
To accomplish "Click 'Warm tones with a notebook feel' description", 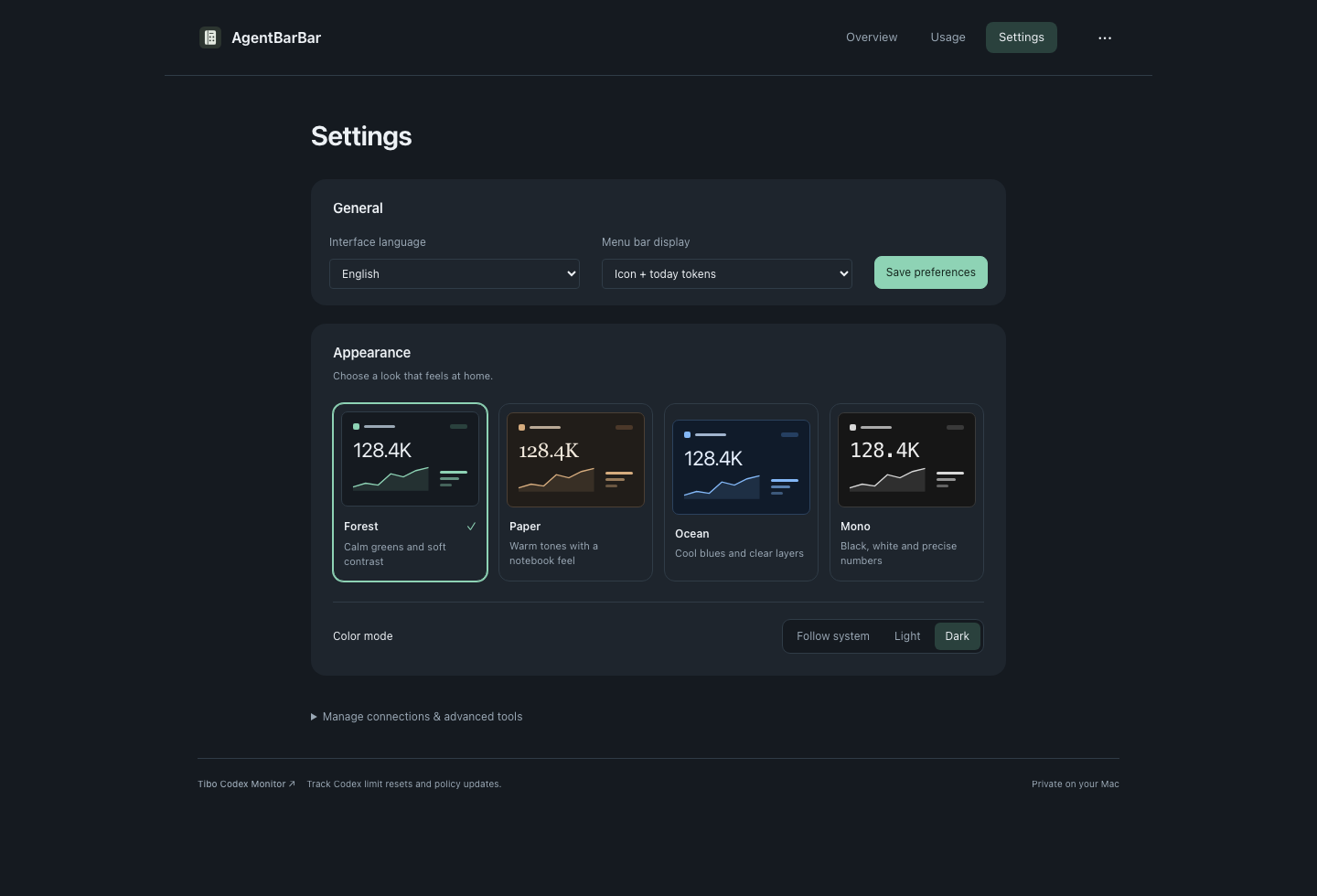I will click(553, 553).
